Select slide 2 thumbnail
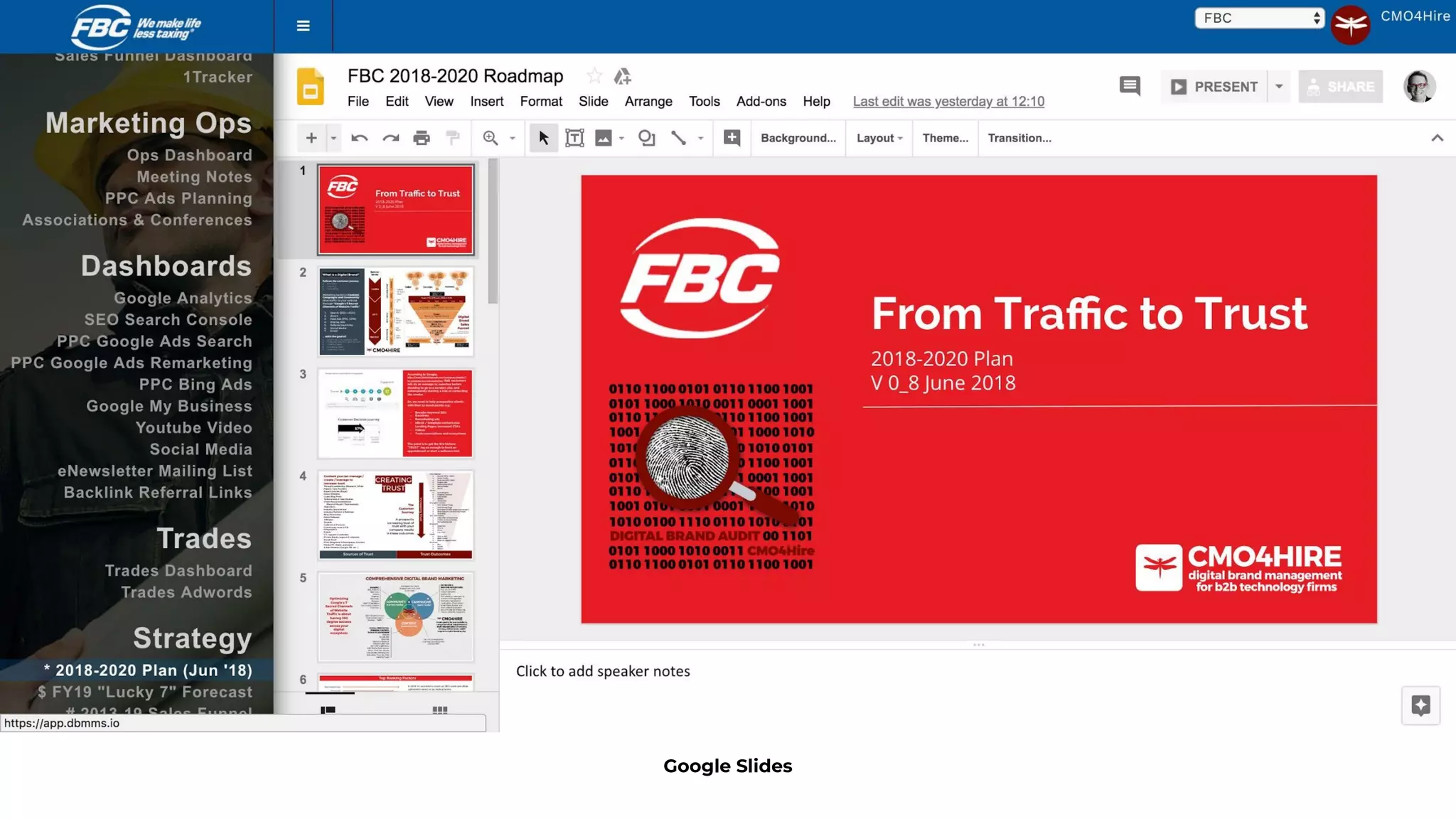Screen dimensions: 1456x819 click(x=395, y=311)
